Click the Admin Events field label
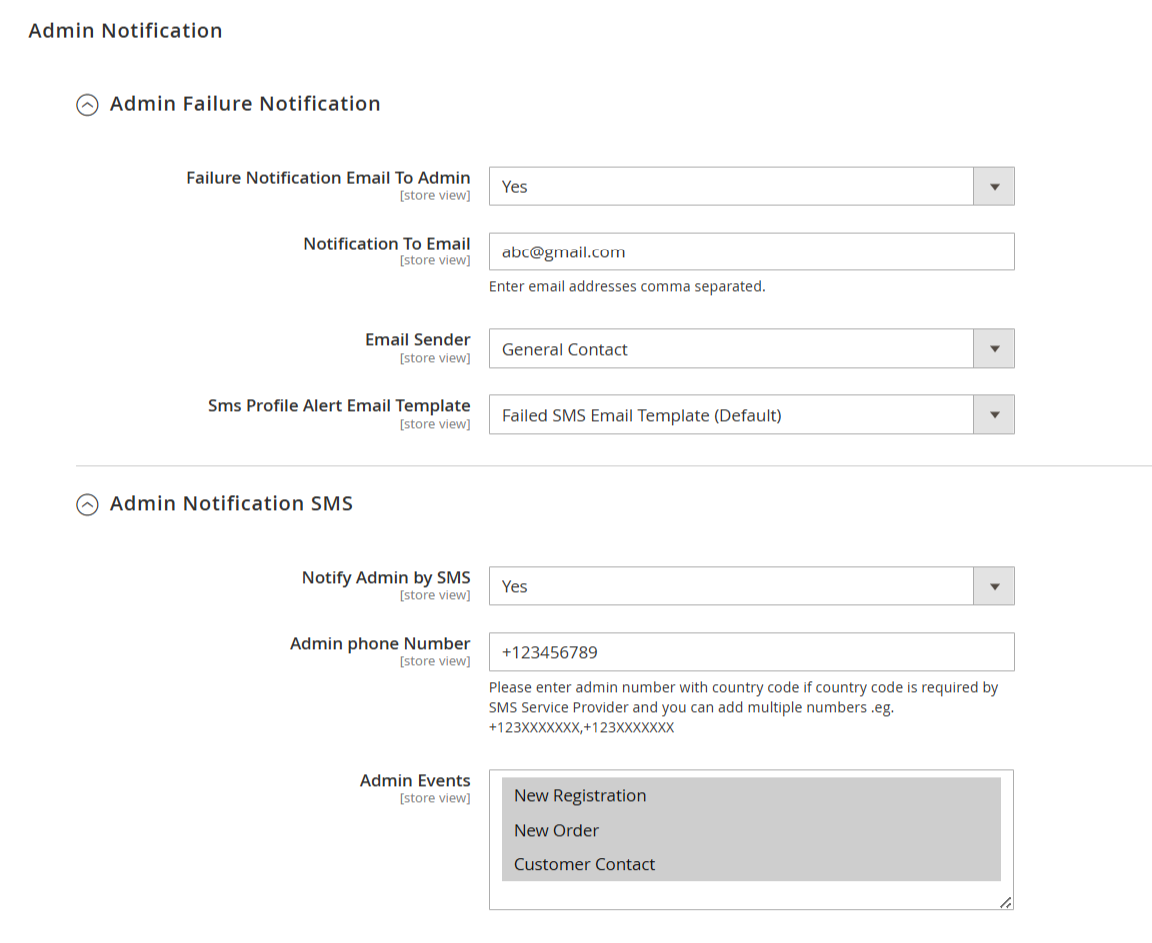This screenshot has width=1152, height=943. pyautogui.click(x=414, y=781)
